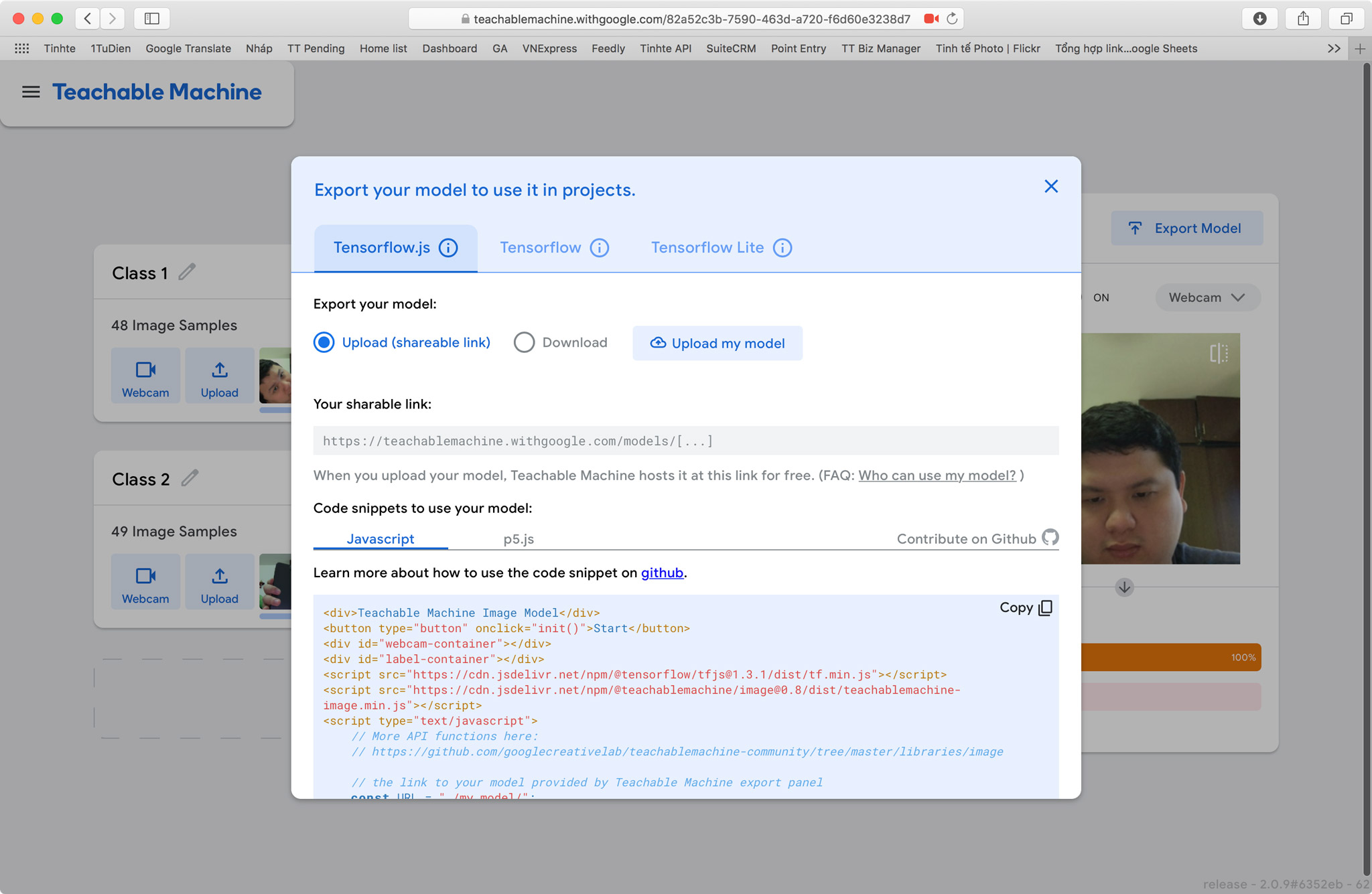The image size is (1372, 894).
Task: Click the dashed Add a class area
Action: [192, 698]
